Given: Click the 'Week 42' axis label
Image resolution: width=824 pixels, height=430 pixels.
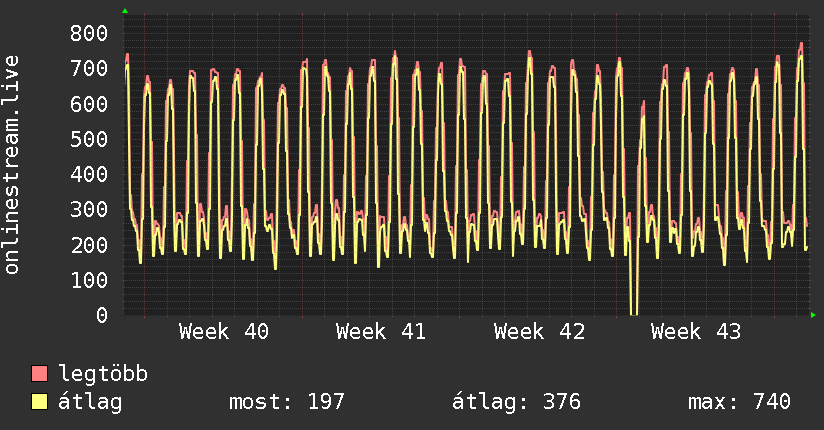Looking at the screenshot, I should (x=539, y=332).
